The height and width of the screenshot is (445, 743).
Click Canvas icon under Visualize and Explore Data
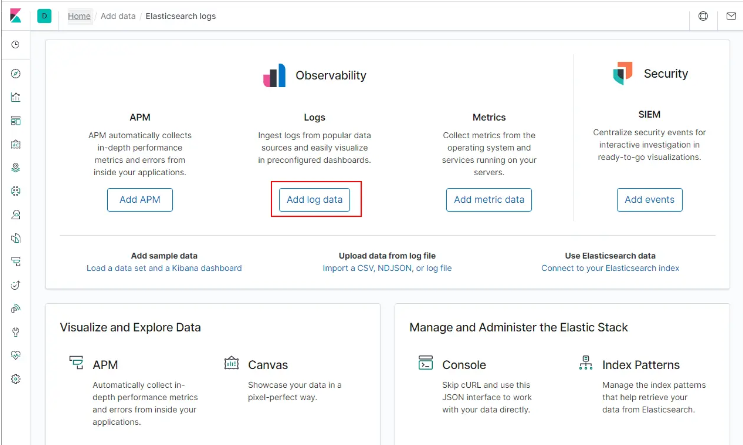pyautogui.click(x=231, y=363)
